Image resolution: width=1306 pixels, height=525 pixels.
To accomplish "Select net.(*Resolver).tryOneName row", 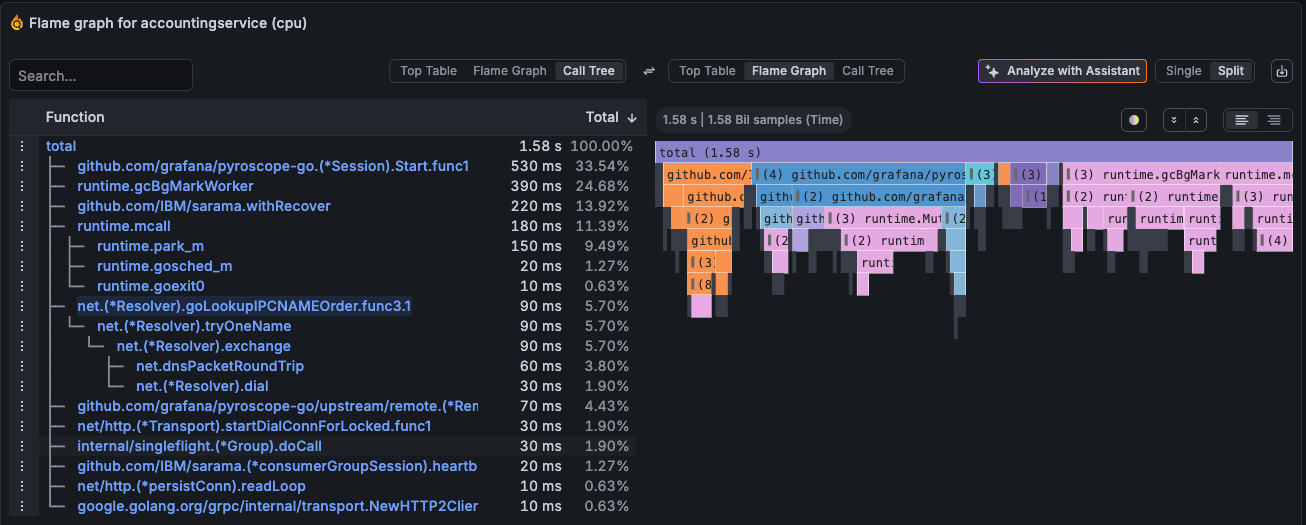I will 194,326.
